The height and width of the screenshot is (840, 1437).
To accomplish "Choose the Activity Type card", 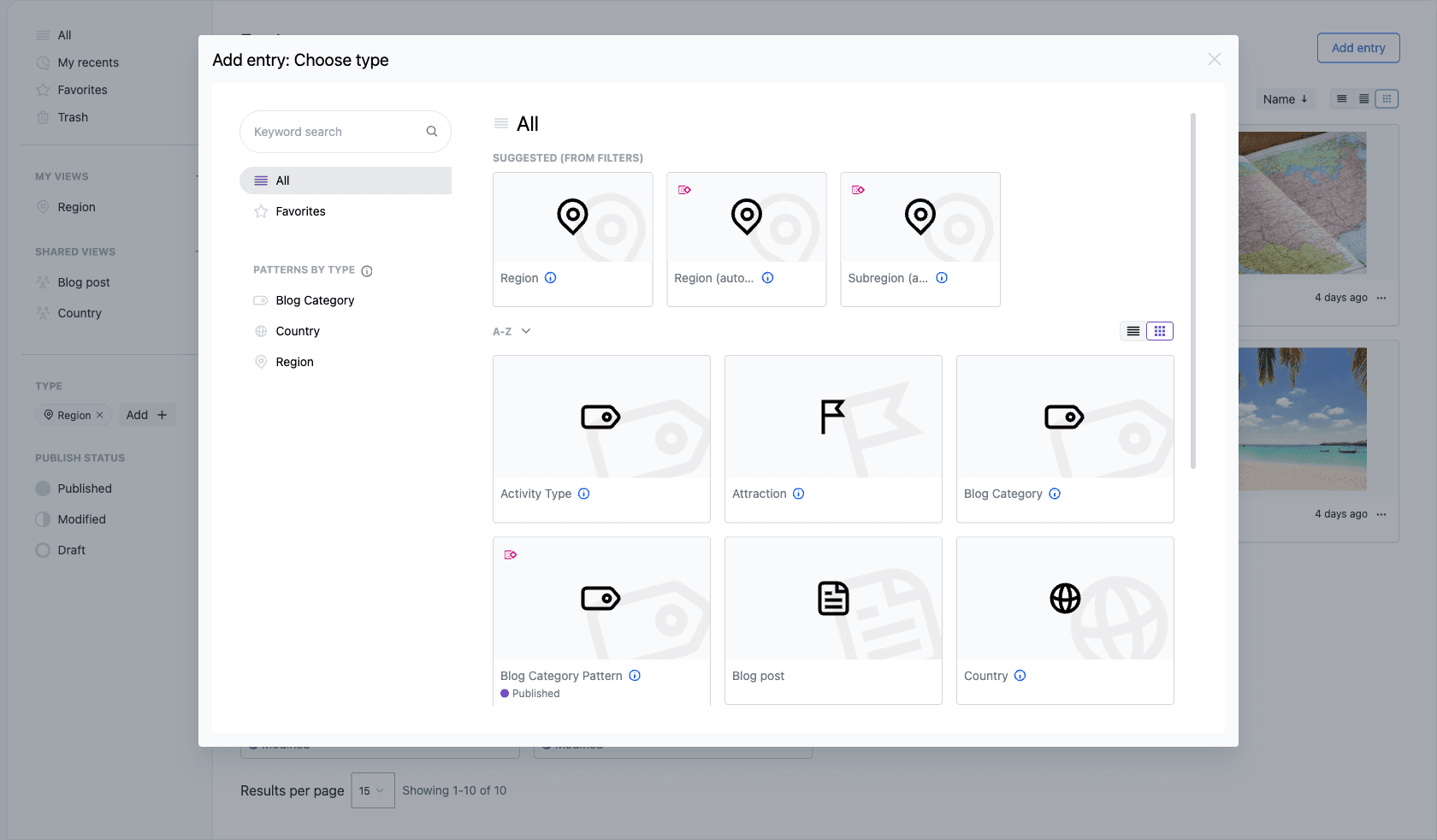I will pyautogui.click(x=601, y=439).
